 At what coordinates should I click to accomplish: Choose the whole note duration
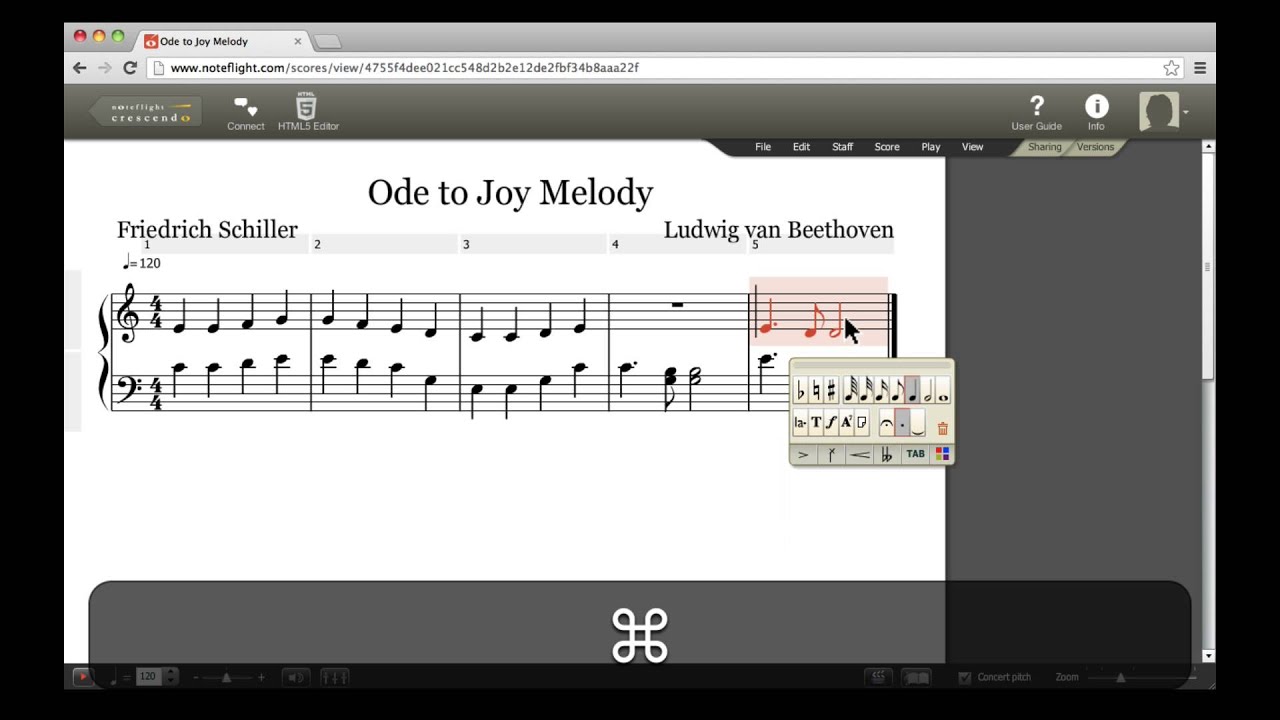[943, 390]
